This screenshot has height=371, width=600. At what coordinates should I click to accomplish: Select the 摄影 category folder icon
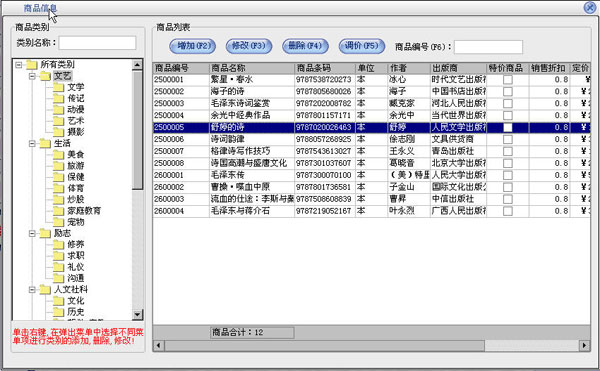coord(59,132)
